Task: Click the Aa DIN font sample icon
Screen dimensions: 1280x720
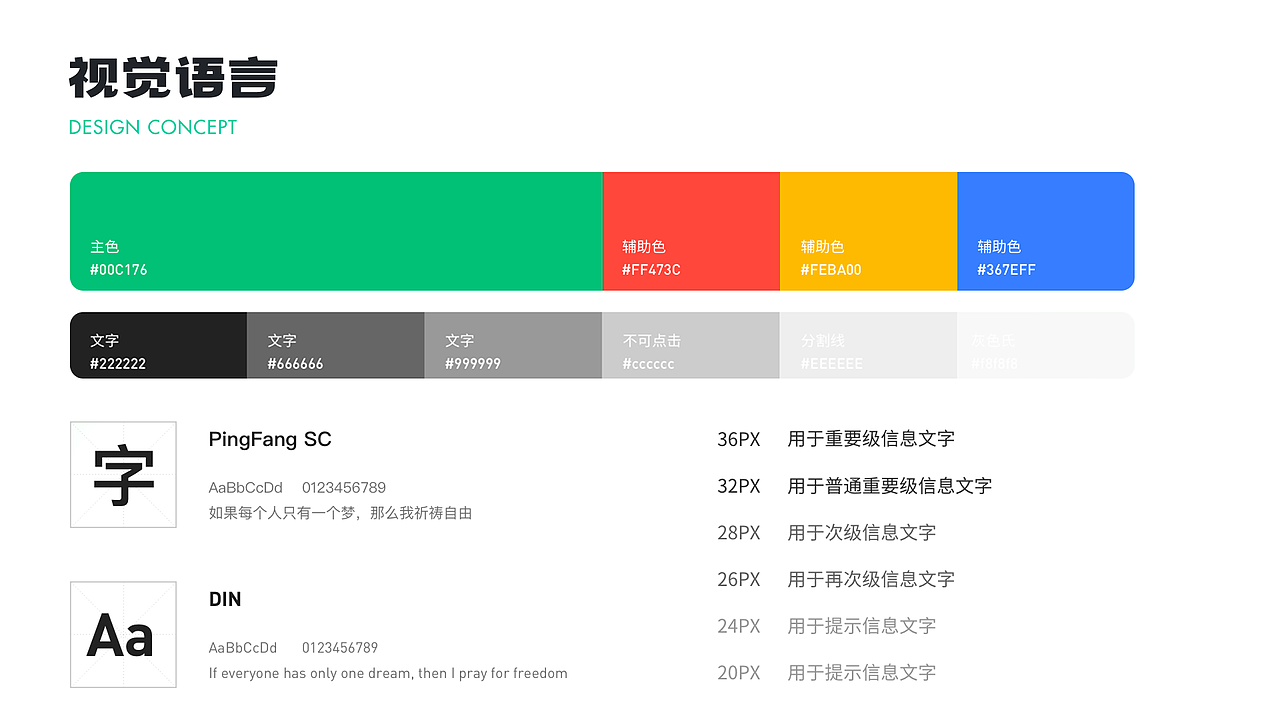Action: tap(123, 634)
